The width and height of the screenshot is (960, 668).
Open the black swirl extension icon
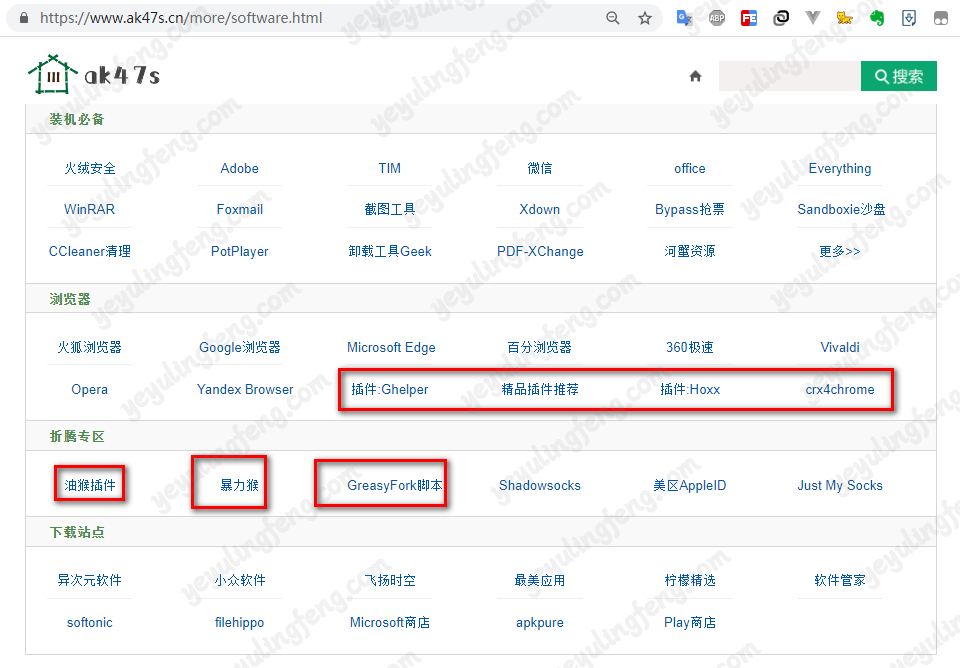781,18
